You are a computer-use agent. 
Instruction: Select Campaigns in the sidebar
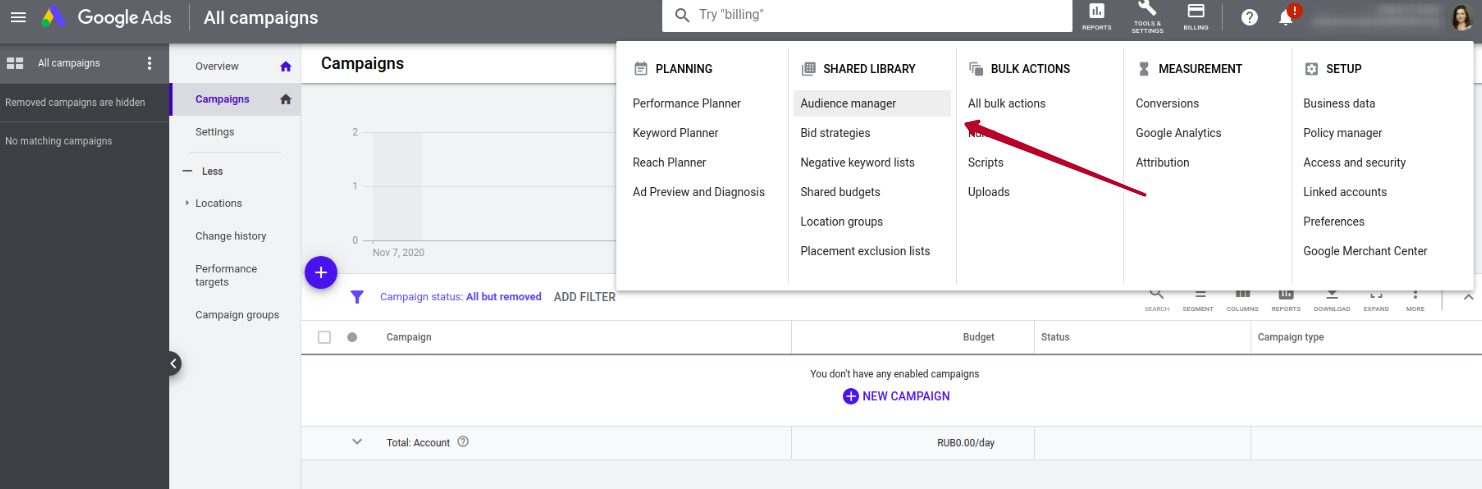[x=222, y=99]
